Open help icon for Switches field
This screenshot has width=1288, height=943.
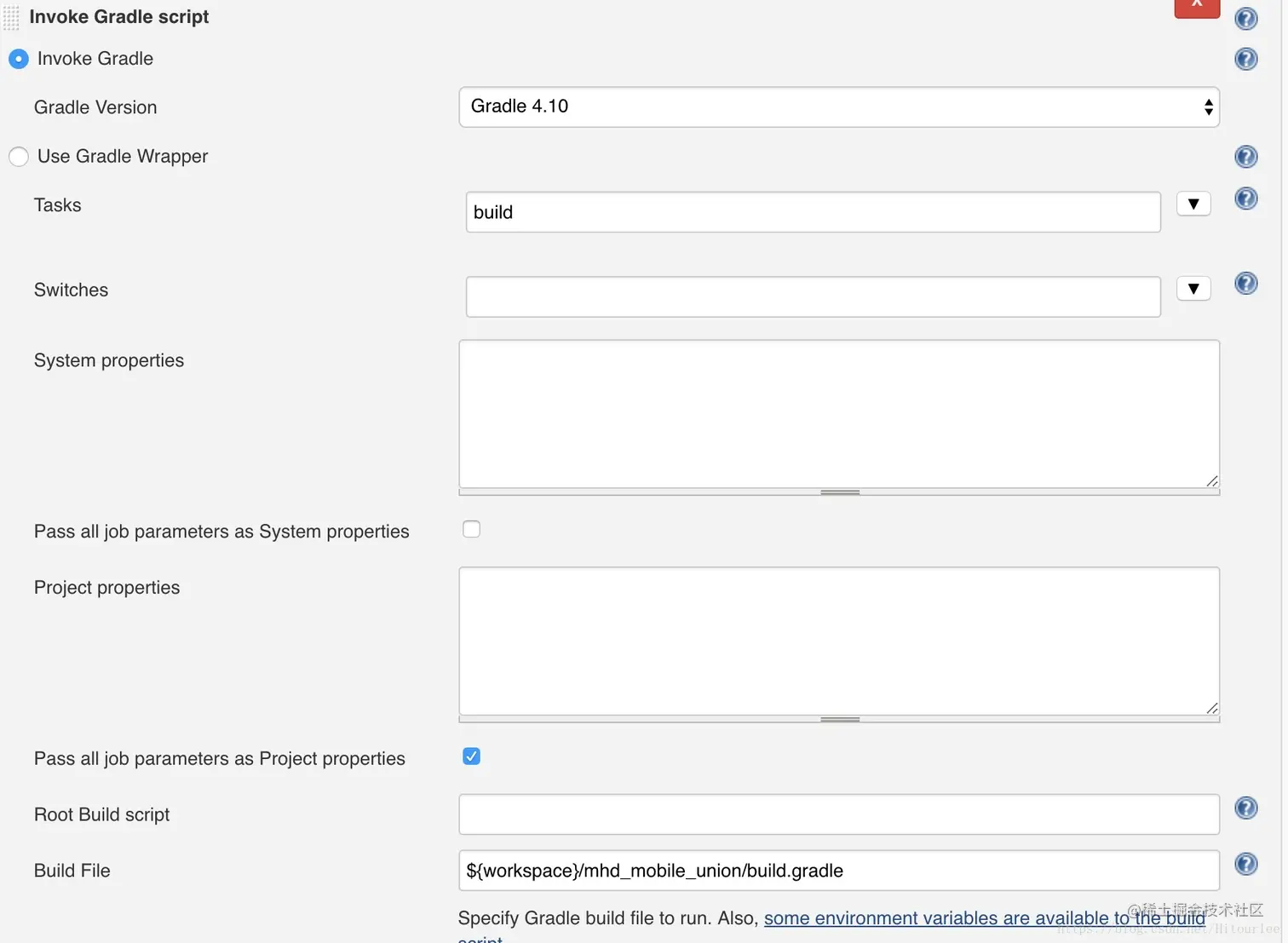pyautogui.click(x=1245, y=284)
